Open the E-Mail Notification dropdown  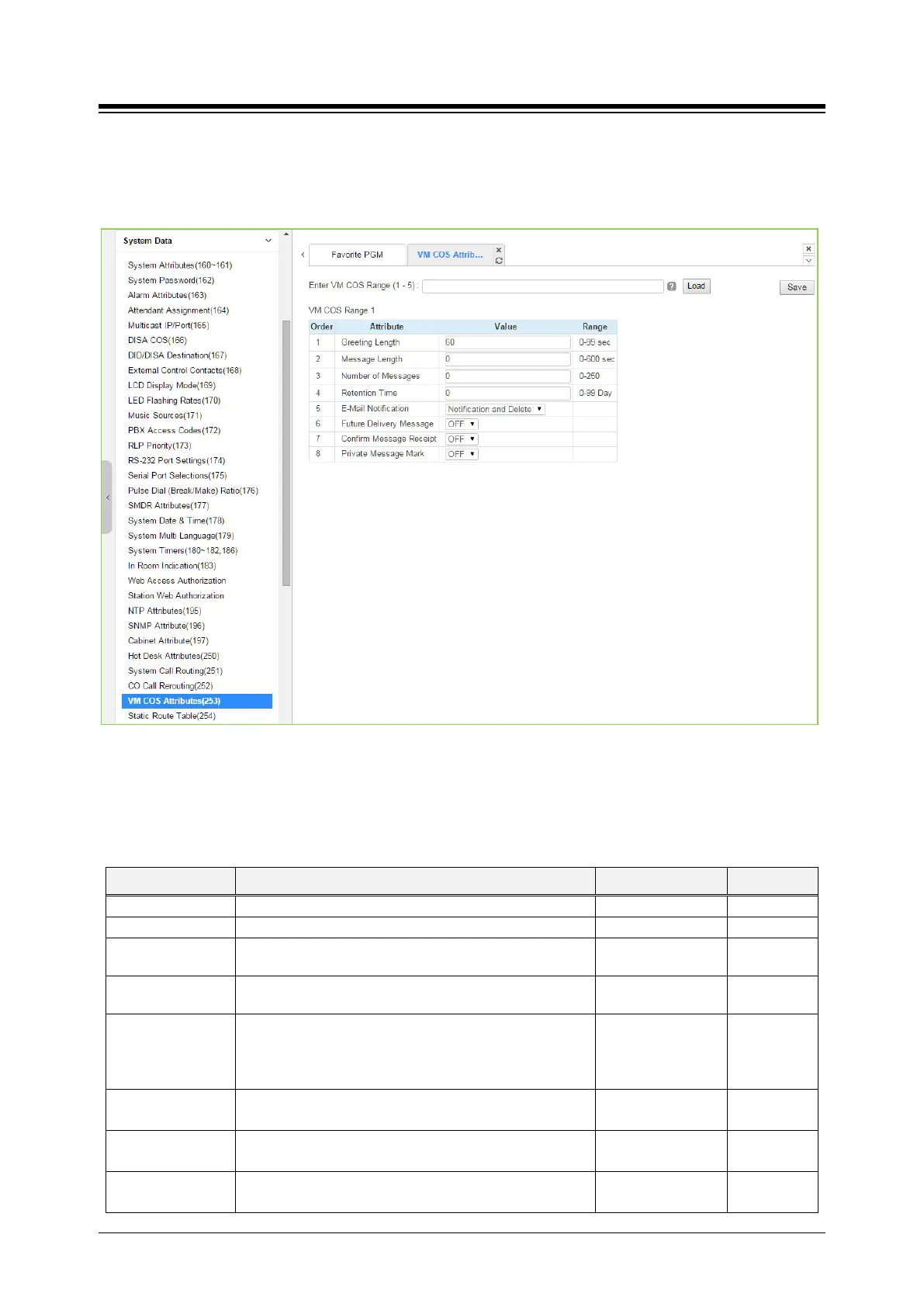tap(495, 409)
